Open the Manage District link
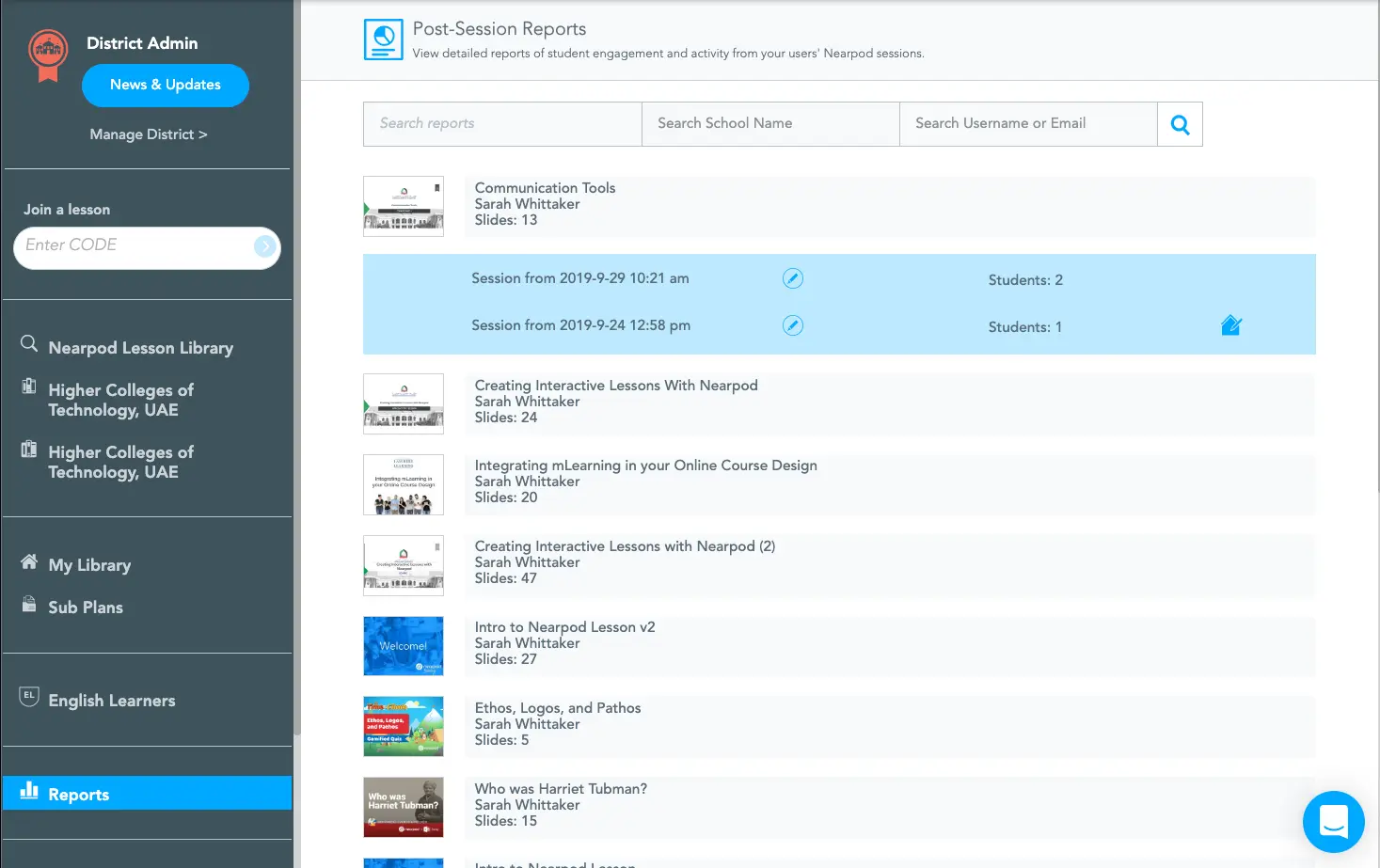The height and width of the screenshot is (868, 1380). [148, 134]
